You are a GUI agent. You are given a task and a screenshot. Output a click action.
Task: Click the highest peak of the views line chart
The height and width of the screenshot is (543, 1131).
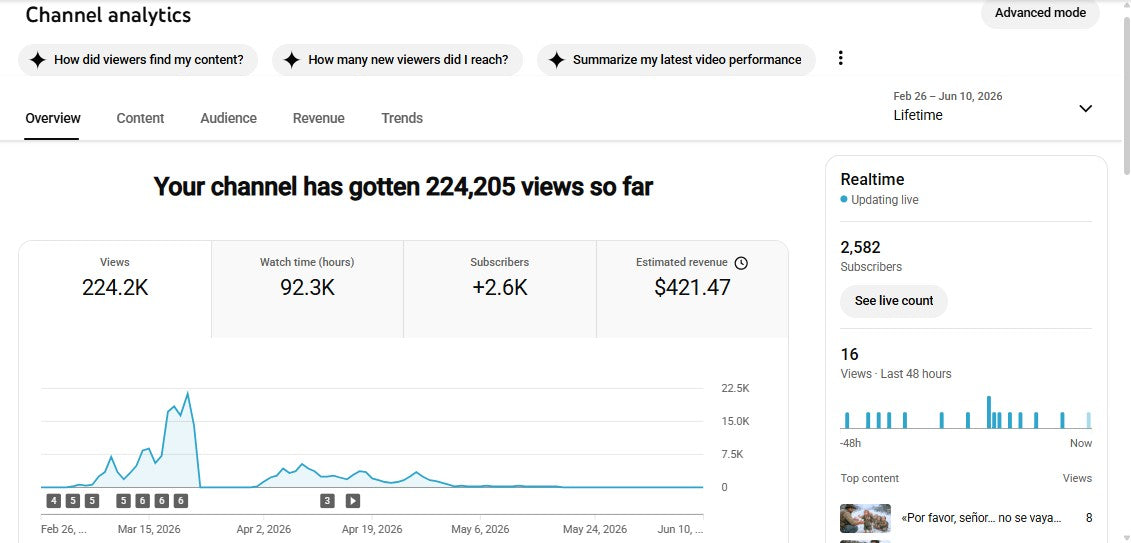(x=188, y=393)
